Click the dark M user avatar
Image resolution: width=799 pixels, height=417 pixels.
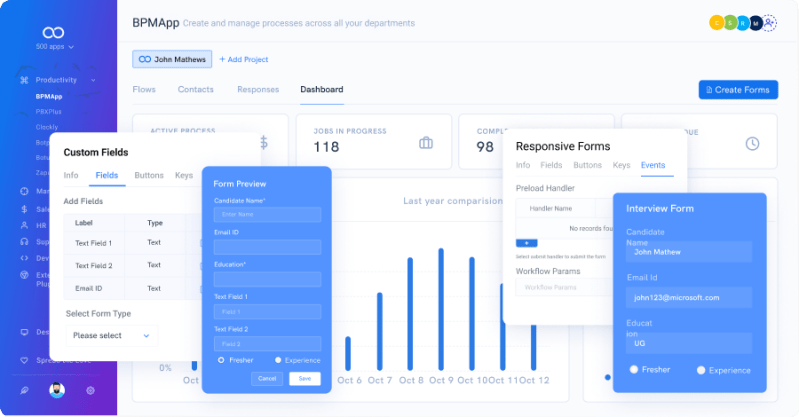pos(756,23)
